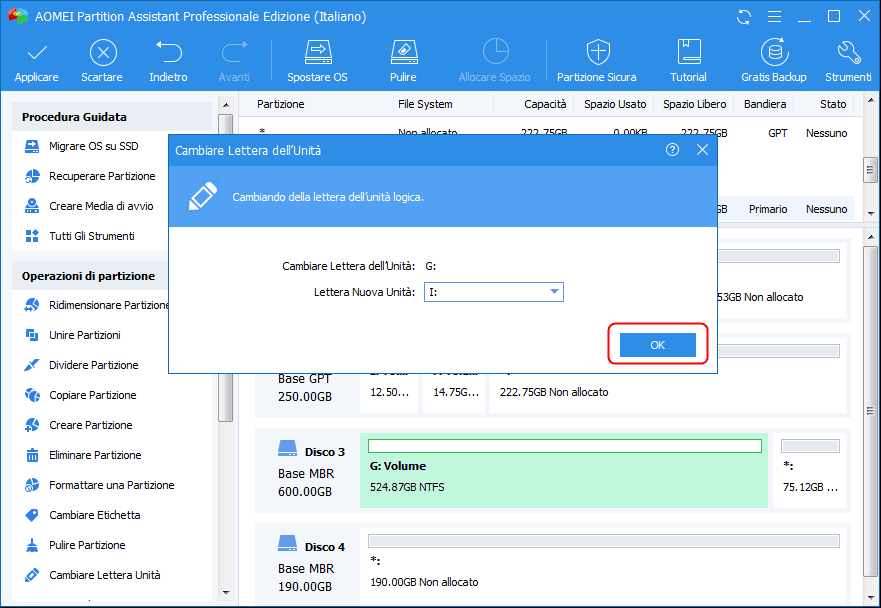
Task: Click the refresh icon in title bar
Action: [x=743, y=17]
